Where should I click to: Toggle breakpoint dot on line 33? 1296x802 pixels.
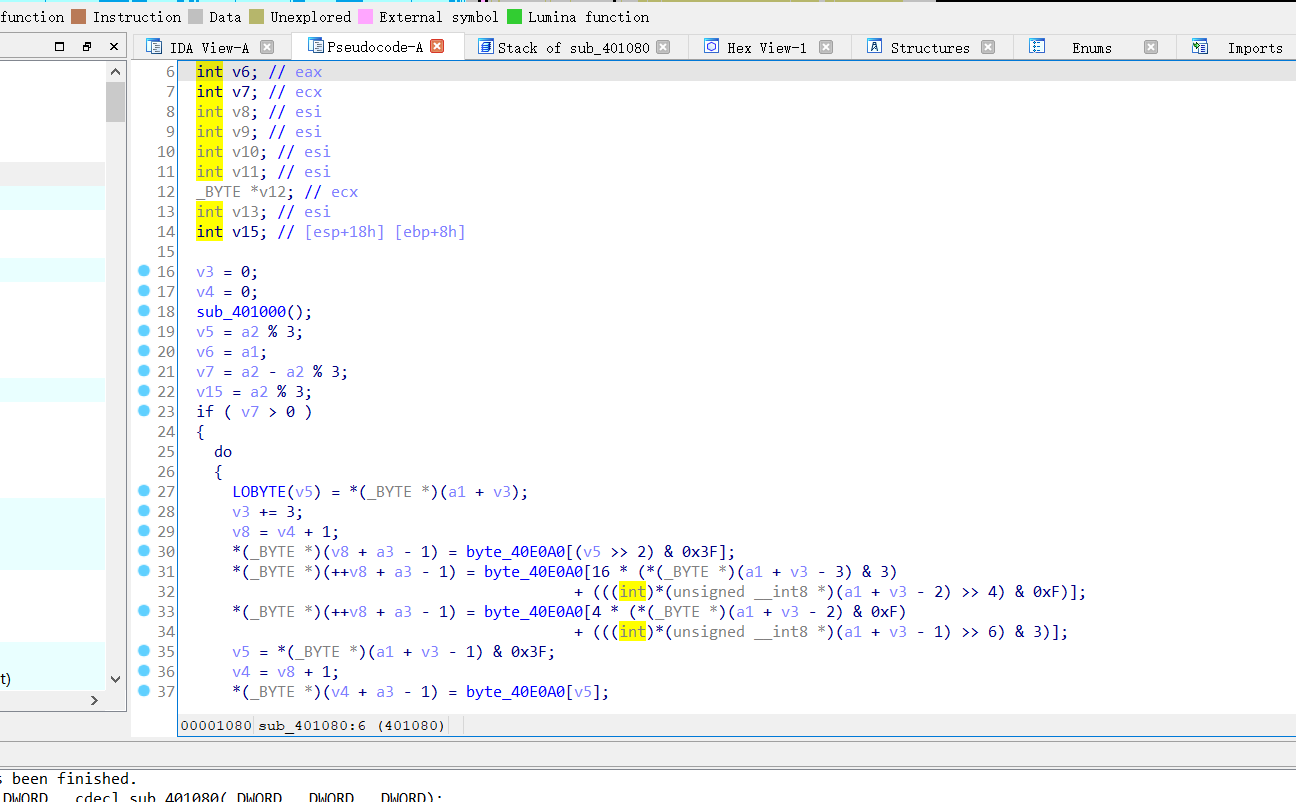click(144, 611)
